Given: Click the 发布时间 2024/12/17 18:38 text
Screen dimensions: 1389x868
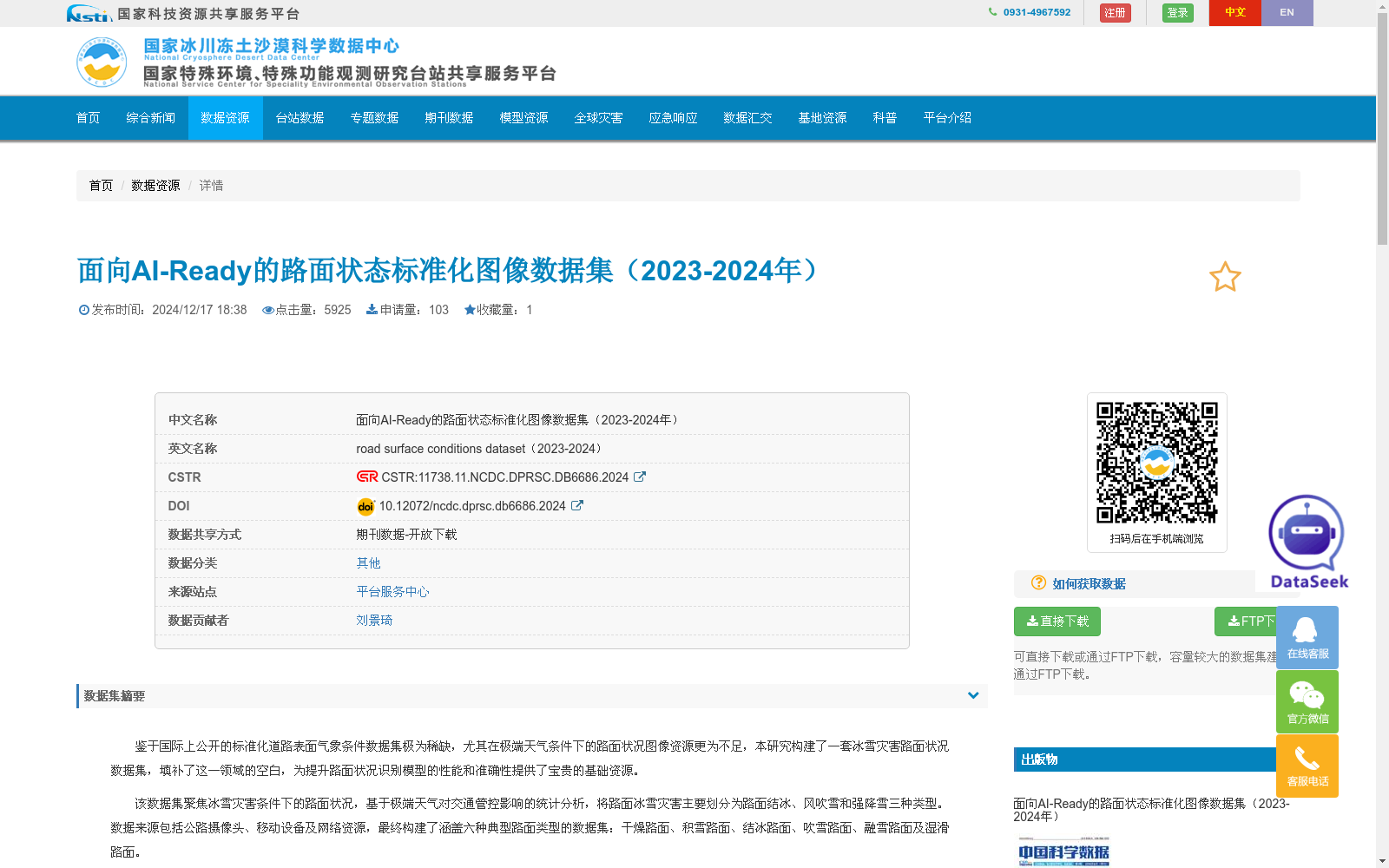Looking at the screenshot, I should 162,310.
